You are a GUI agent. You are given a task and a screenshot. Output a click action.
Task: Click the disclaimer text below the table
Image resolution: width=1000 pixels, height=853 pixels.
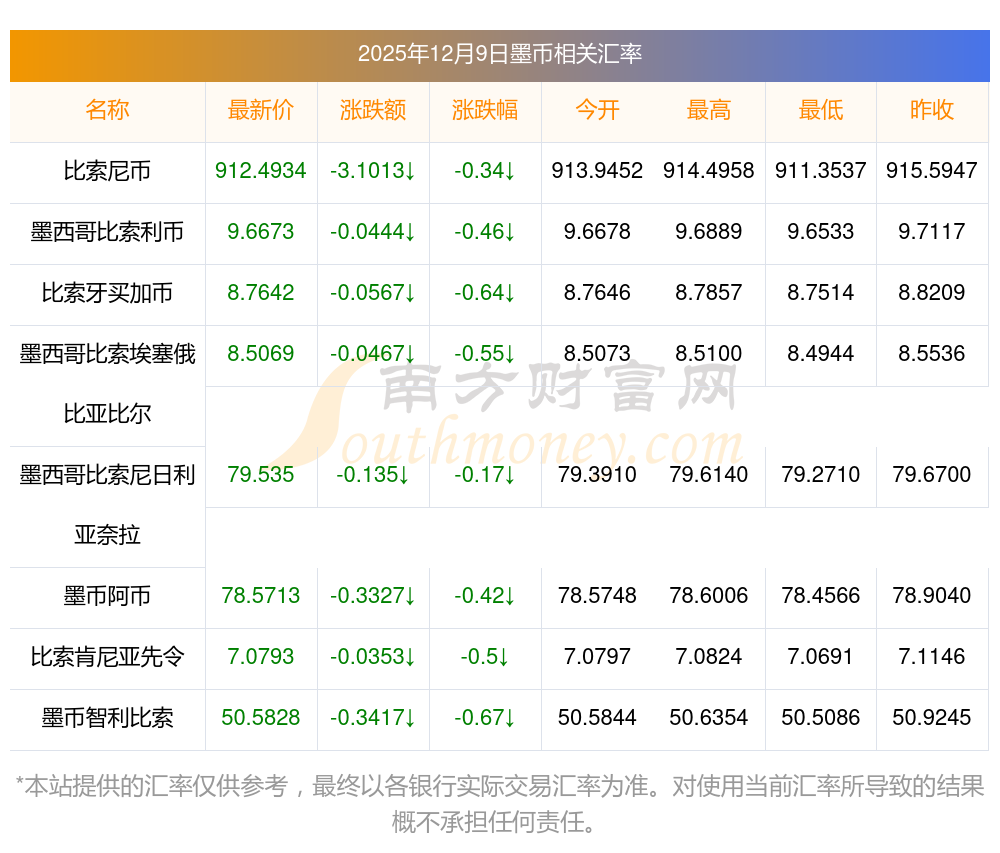[x=500, y=803]
